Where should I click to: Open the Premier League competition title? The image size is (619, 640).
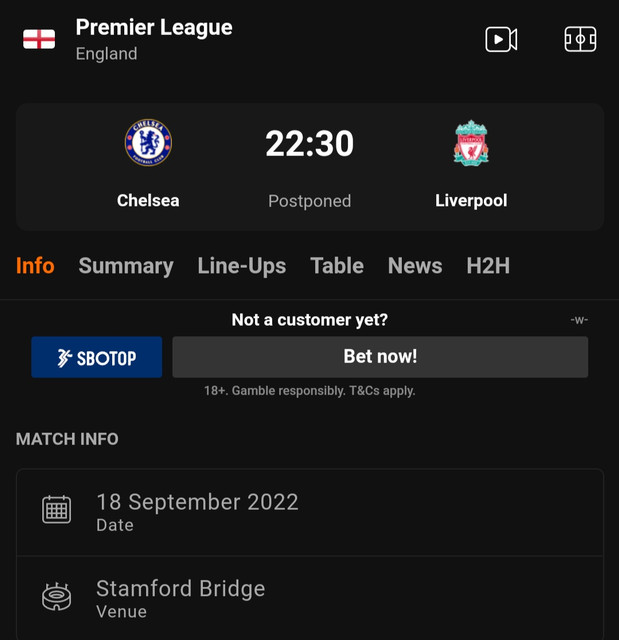click(x=154, y=28)
